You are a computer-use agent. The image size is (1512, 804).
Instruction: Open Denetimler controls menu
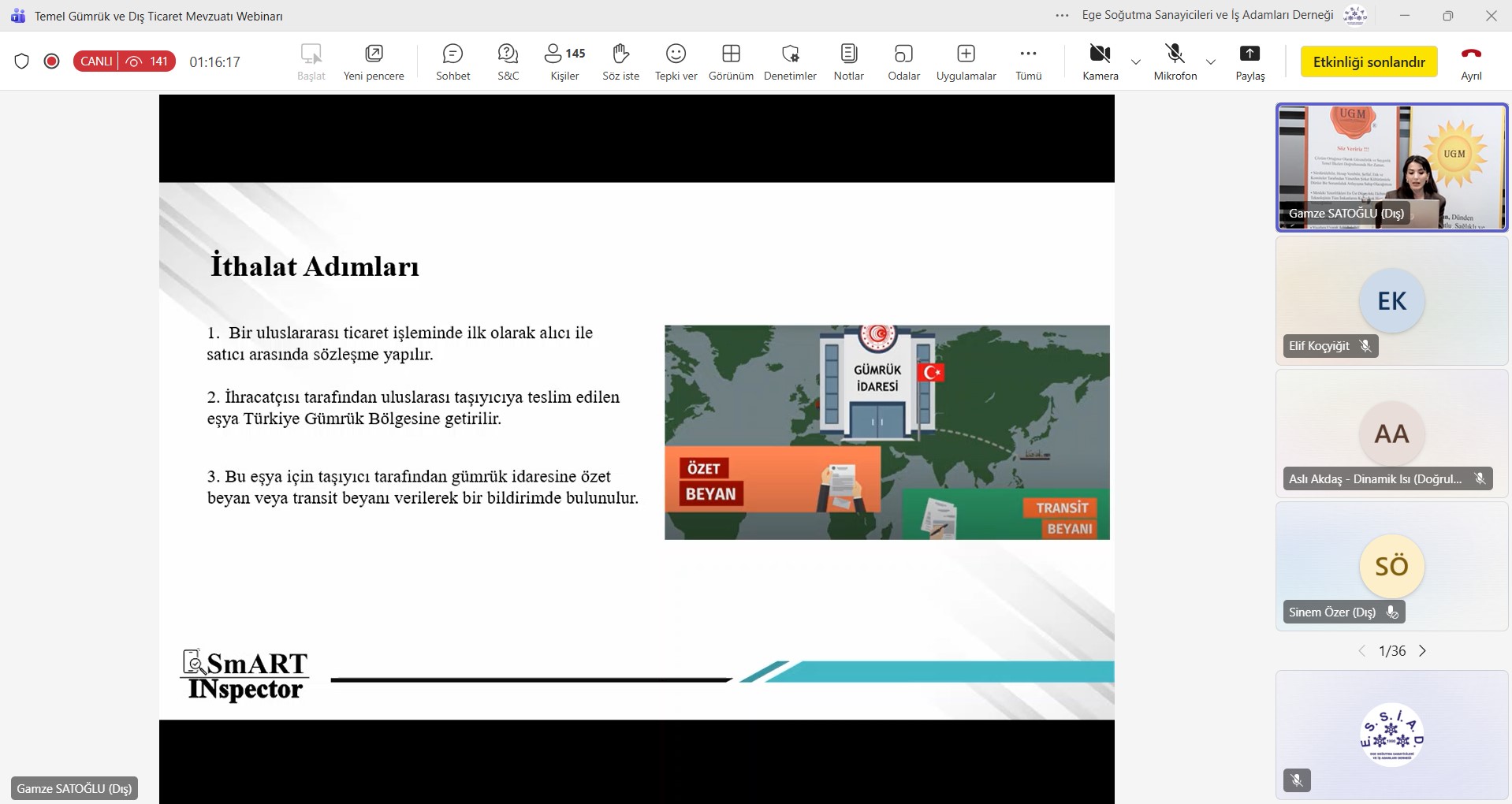(790, 61)
